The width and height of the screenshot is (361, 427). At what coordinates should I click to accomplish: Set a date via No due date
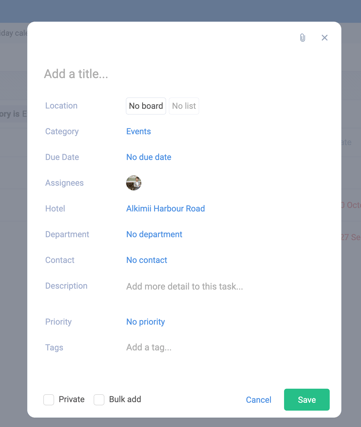pos(149,157)
